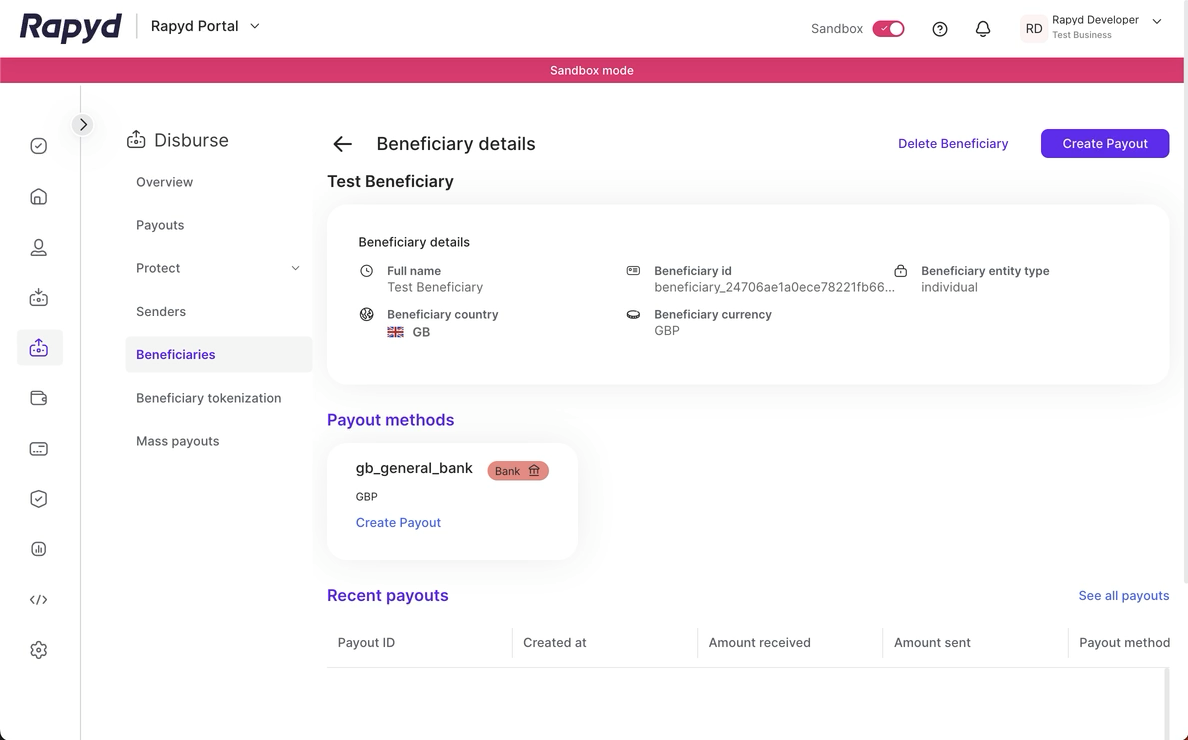Select the Home icon in the sidebar
This screenshot has height=740, width=1188.
tap(38, 196)
